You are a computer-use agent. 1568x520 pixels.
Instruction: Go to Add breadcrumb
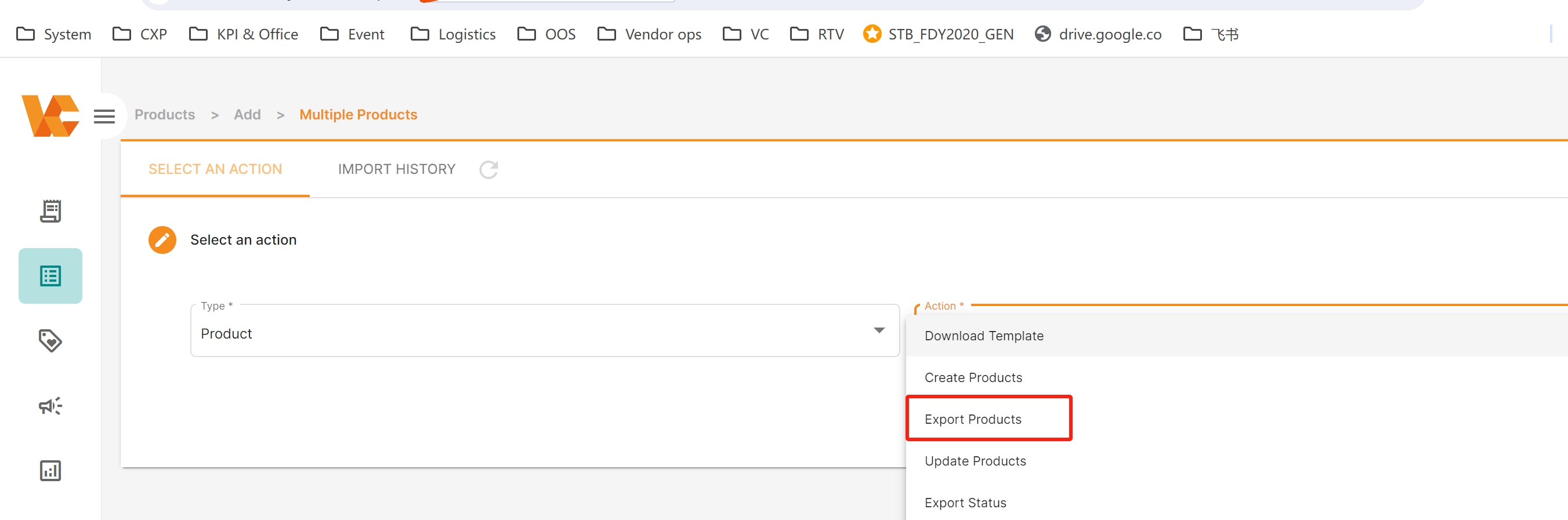[247, 114]
